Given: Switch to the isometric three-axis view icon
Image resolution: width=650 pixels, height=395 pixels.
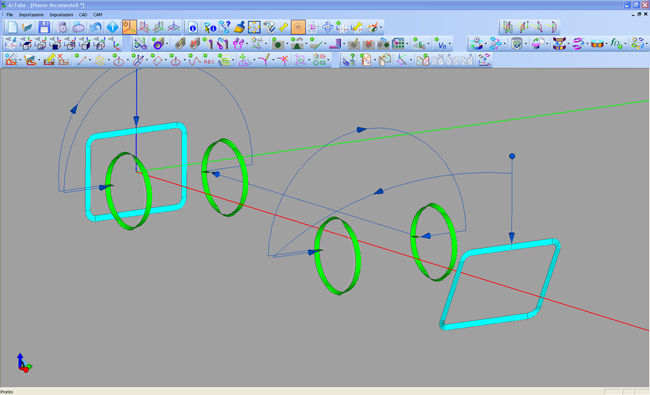Looking at the screenshot, I should point(174,27).
